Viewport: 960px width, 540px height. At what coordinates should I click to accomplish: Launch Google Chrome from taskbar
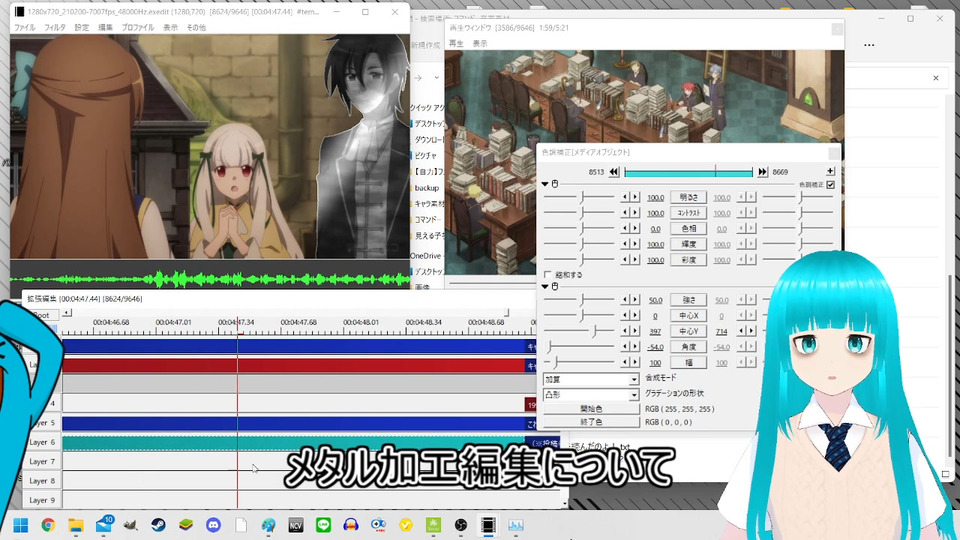[x=48, y=525]
